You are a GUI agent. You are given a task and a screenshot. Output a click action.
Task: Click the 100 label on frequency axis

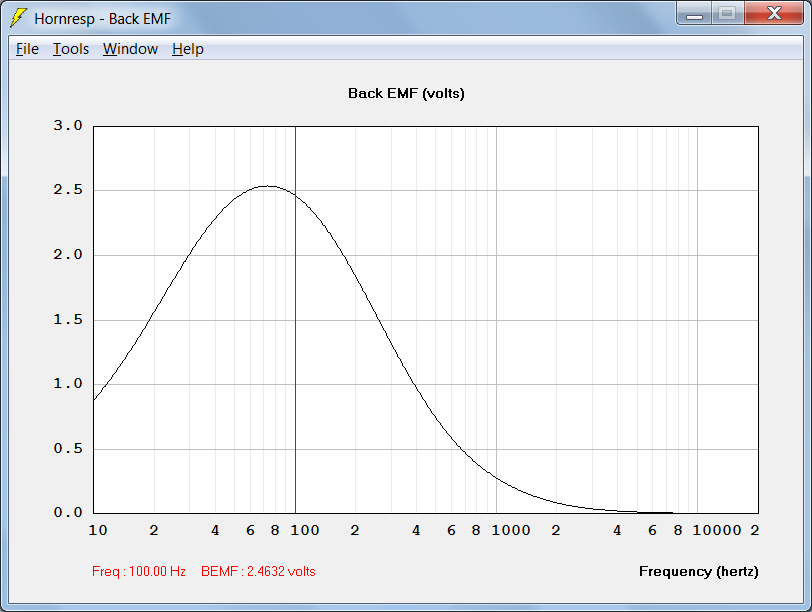pyautogui.click(x=304, y=530)
